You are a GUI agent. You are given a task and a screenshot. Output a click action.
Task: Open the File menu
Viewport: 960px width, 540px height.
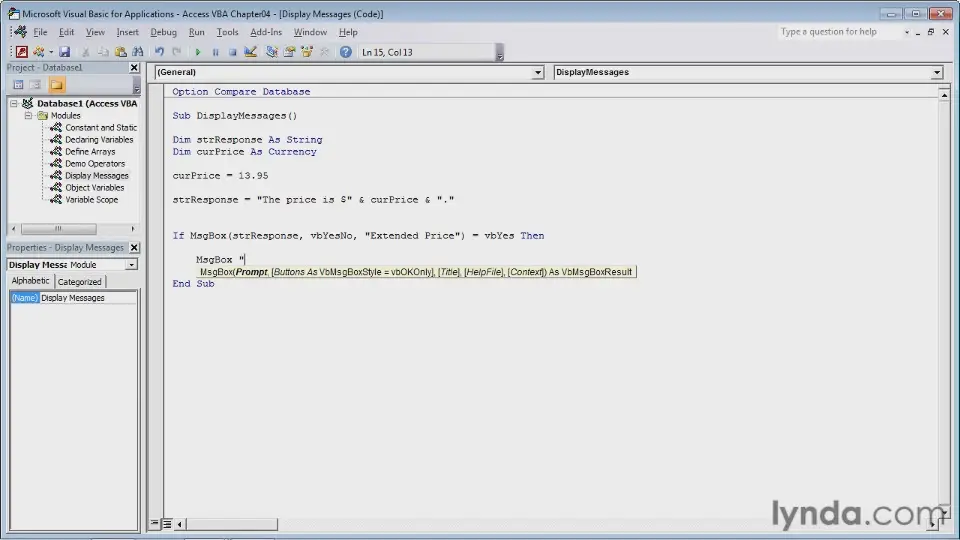[x=40, y=32]
